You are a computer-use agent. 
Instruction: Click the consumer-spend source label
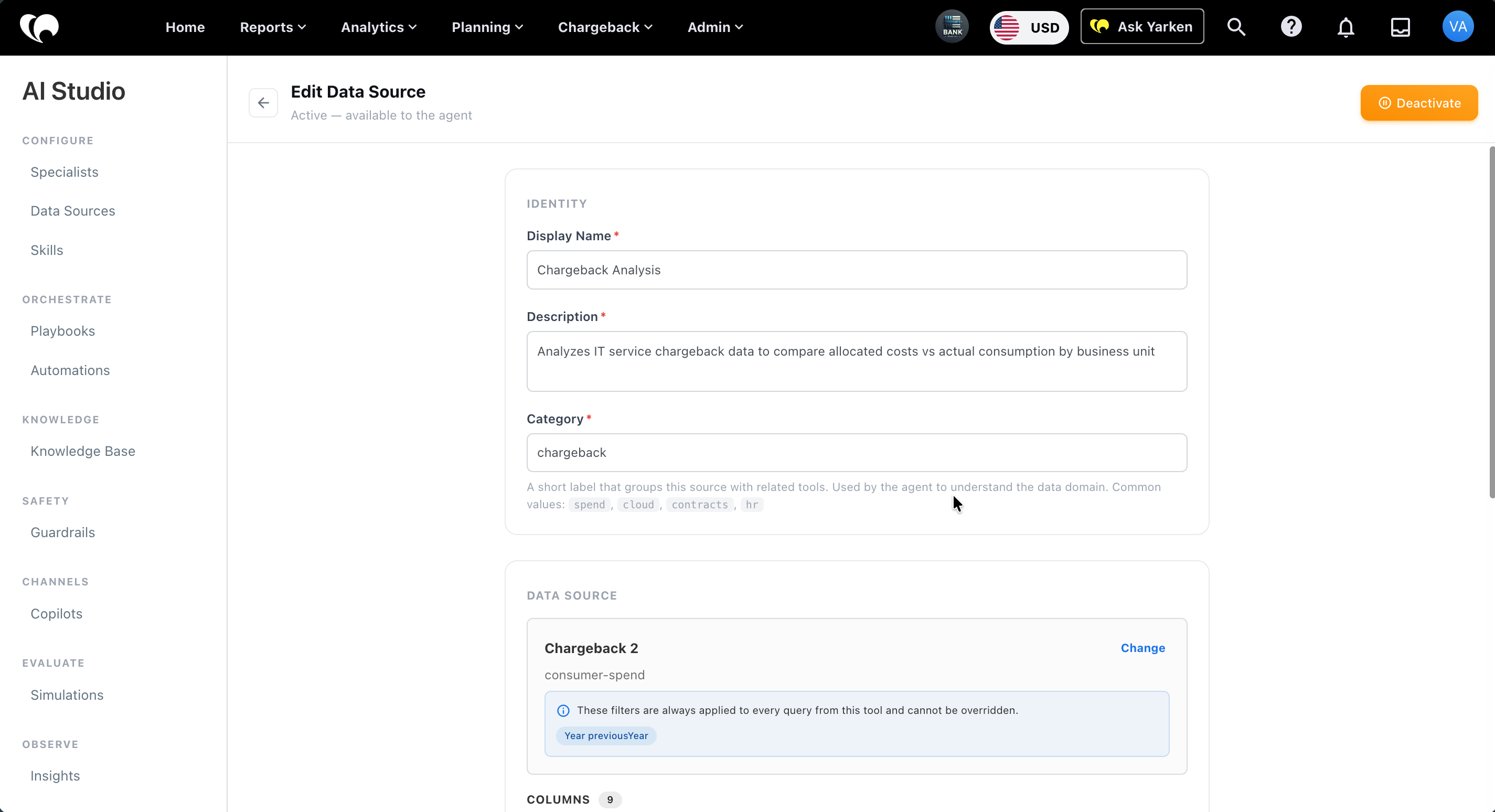point(594,675)
